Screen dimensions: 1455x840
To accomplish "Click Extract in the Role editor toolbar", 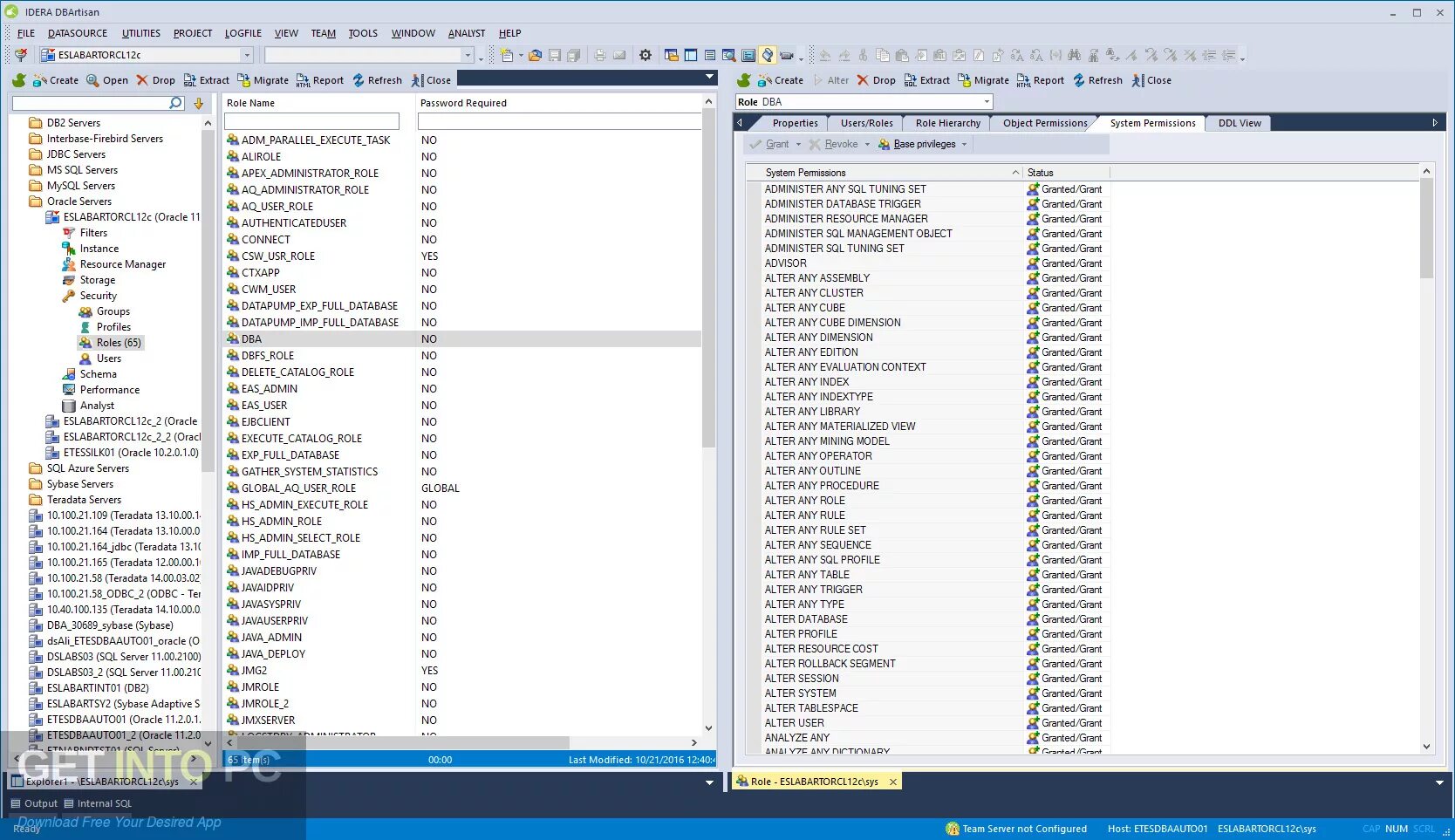I will pyautogui.click(x=926, y=80).
